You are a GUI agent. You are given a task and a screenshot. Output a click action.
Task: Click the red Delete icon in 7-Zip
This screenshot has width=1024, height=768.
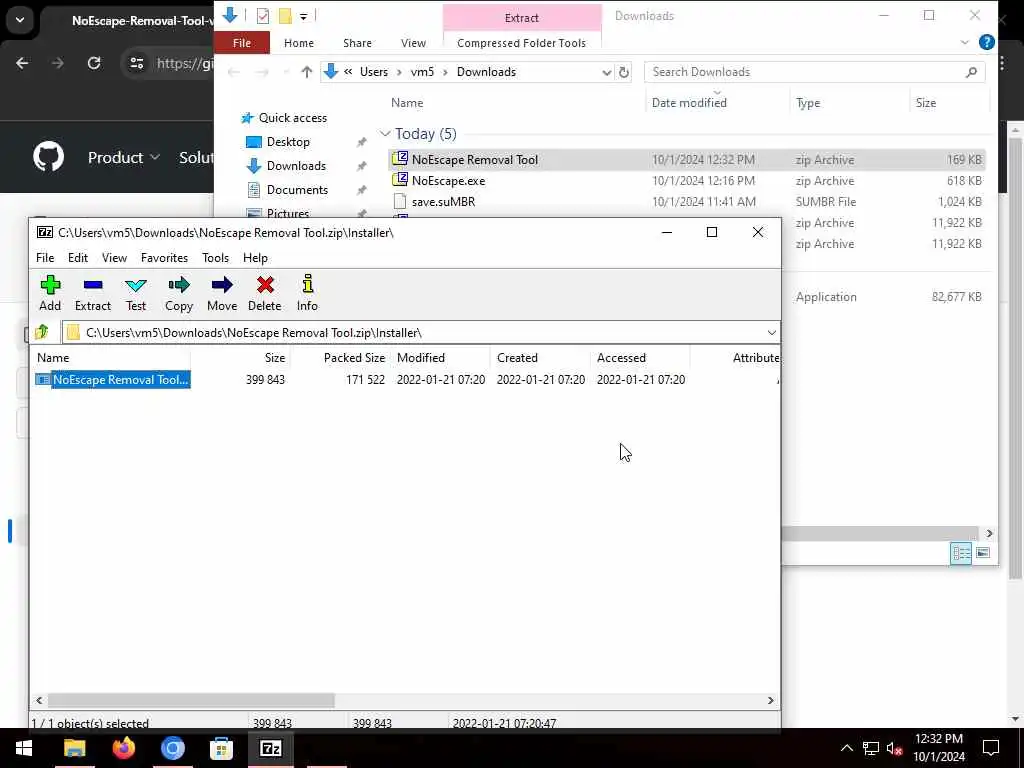point(264,293)
